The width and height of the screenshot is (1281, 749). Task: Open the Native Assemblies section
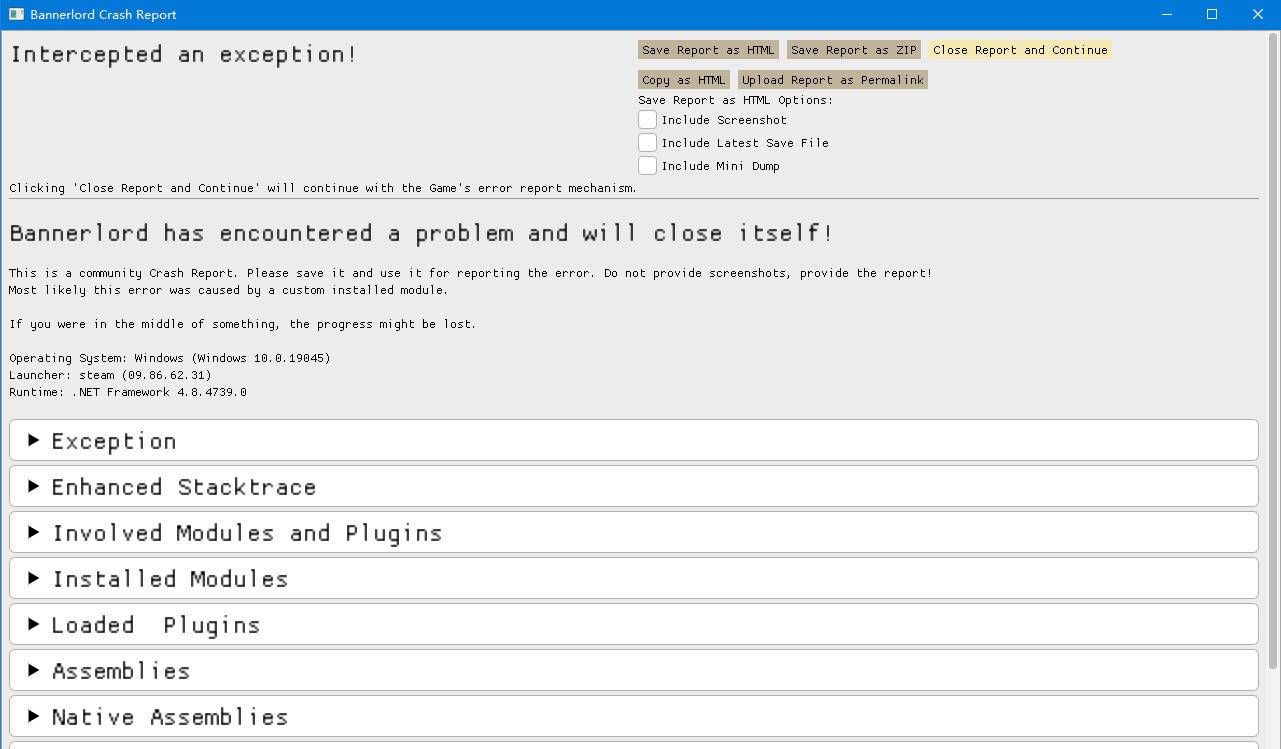(x=634, y=716)
